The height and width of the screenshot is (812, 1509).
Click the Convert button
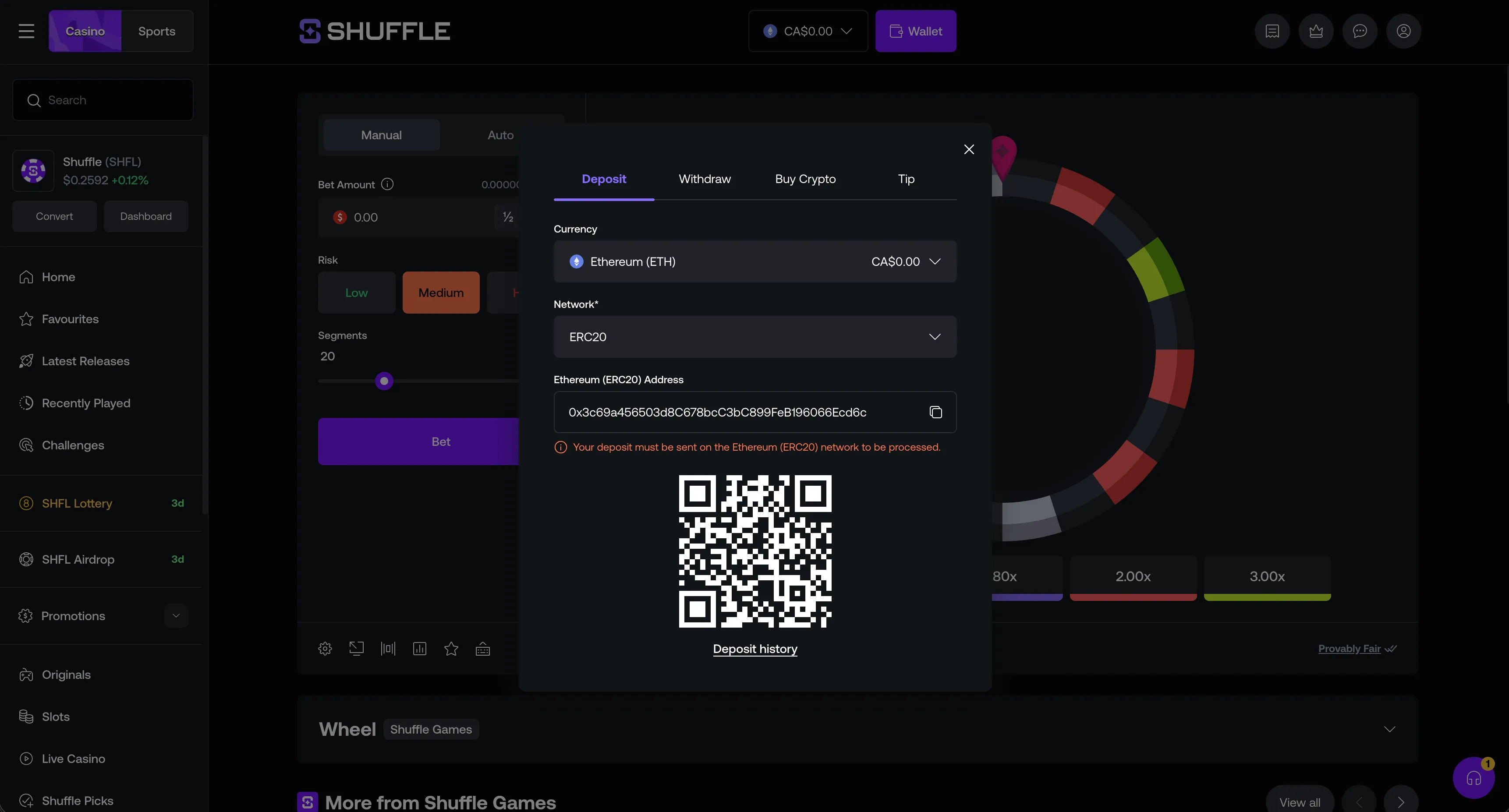pyautogui.click(x=54, y=217)
